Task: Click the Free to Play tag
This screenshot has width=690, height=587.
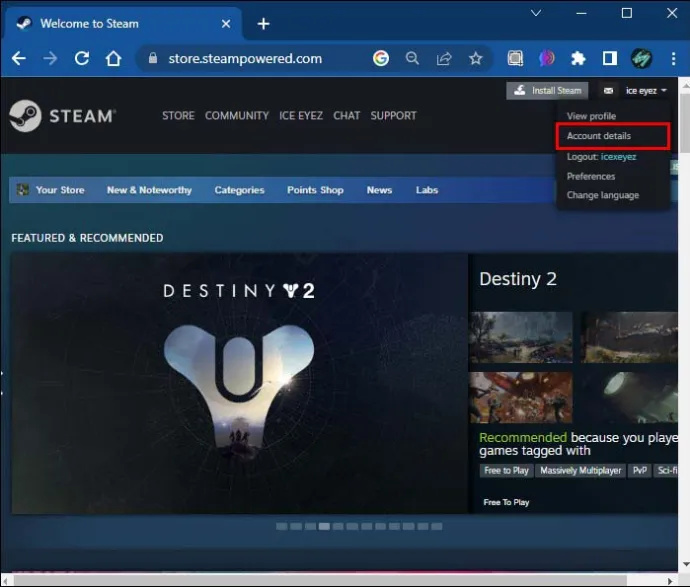Action: 506,470
